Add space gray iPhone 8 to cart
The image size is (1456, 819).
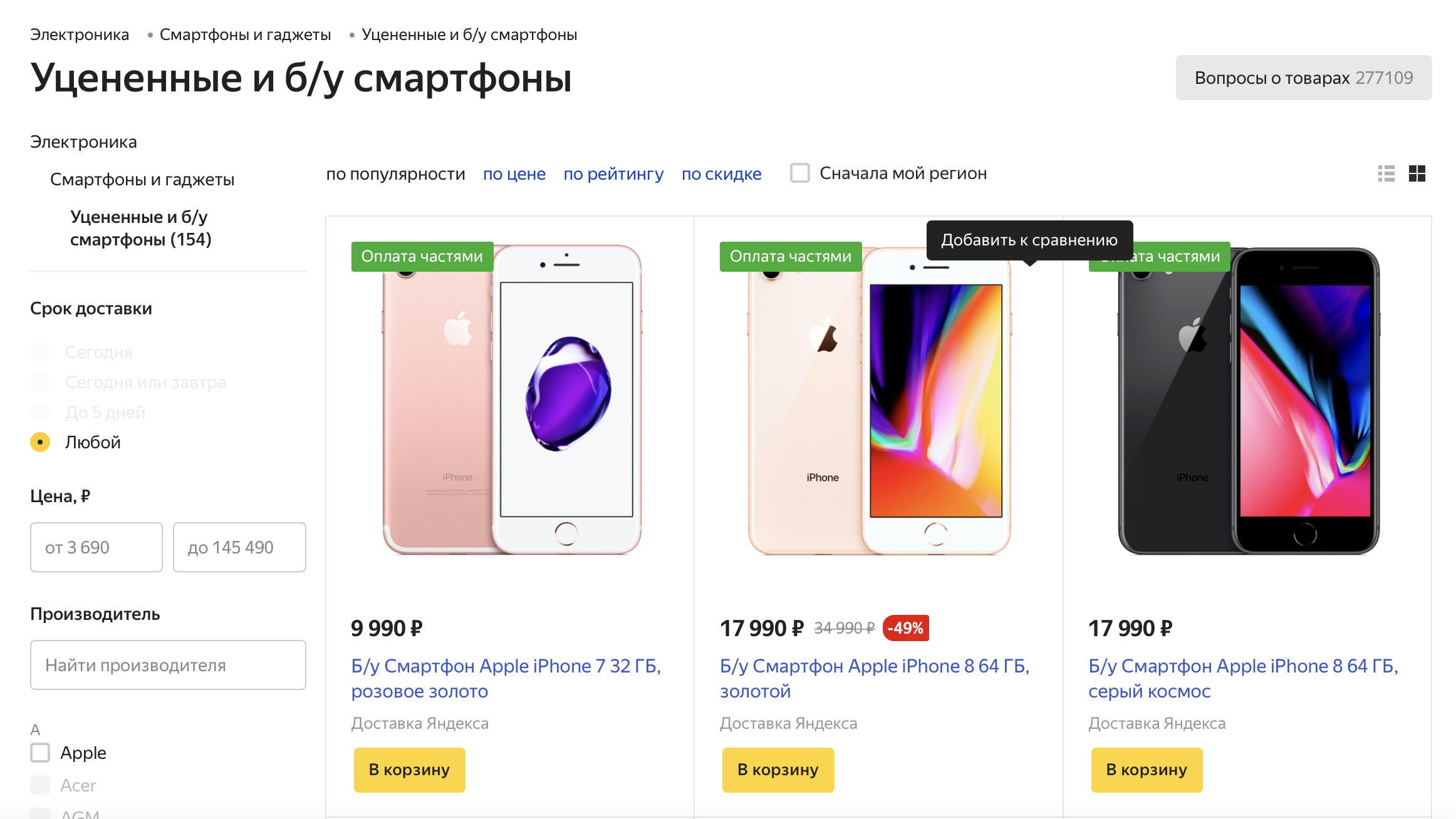(1147, 770)
